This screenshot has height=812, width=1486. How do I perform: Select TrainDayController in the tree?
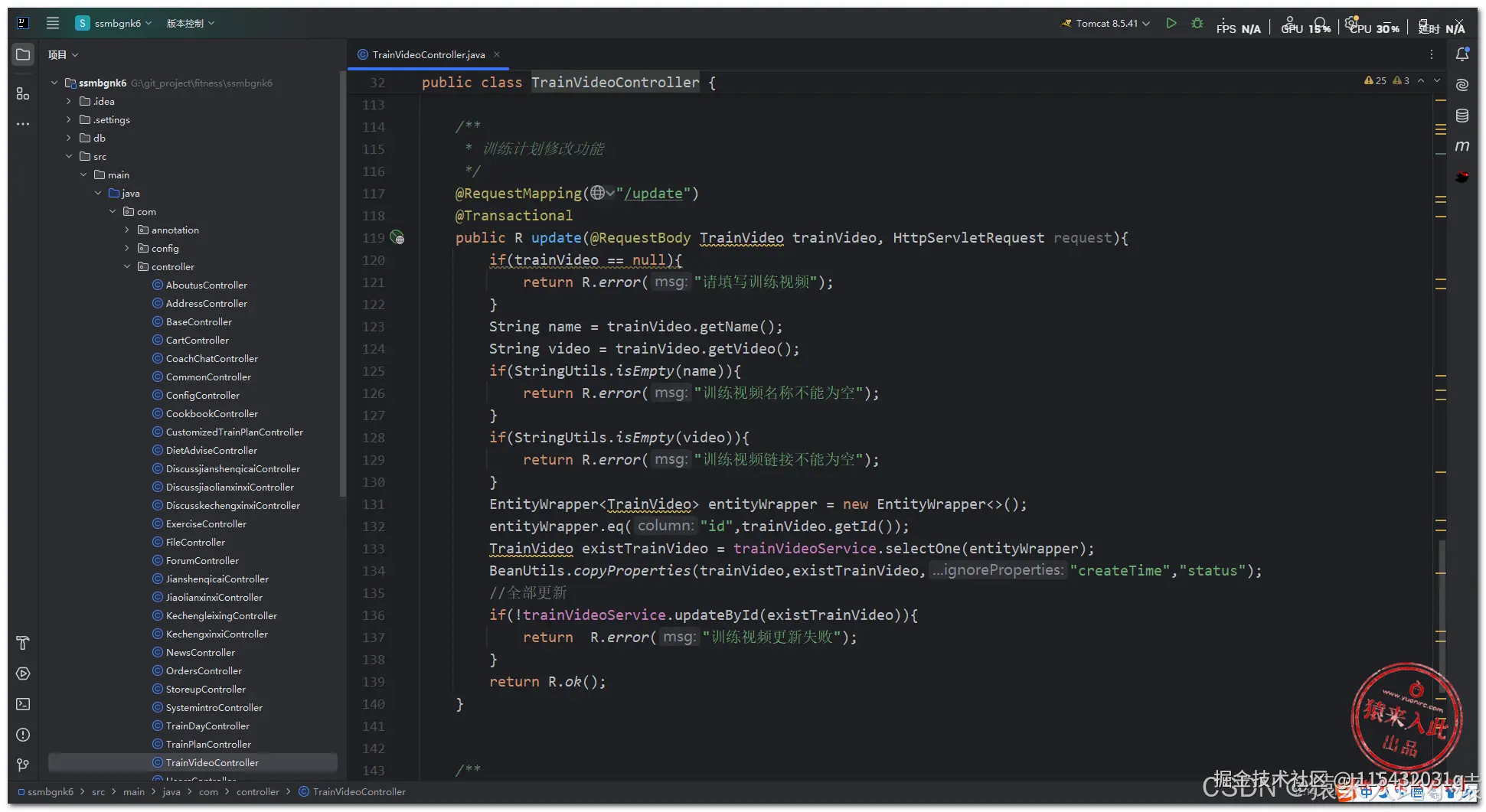207,726
